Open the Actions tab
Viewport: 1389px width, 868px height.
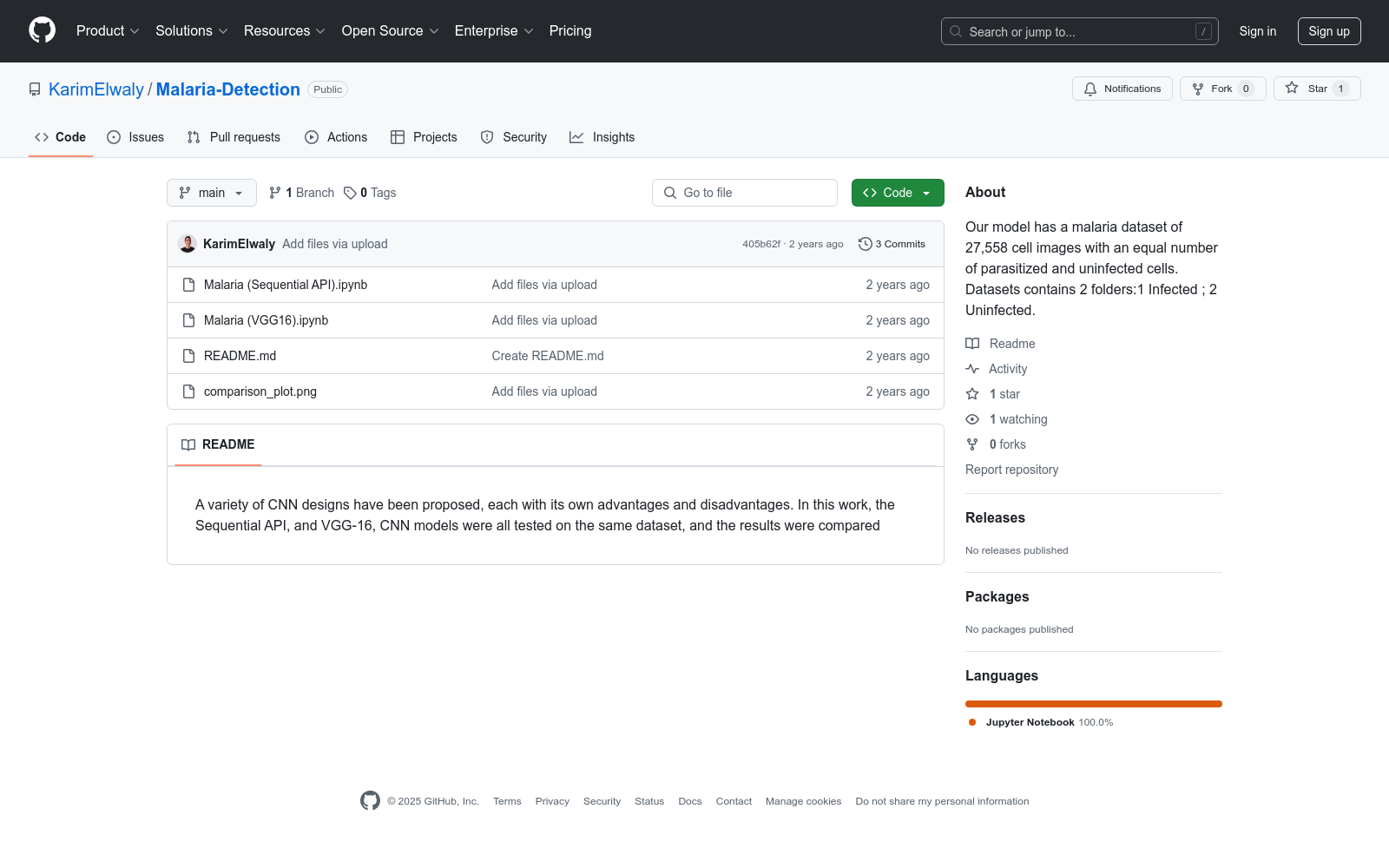(x=336, y=137)
